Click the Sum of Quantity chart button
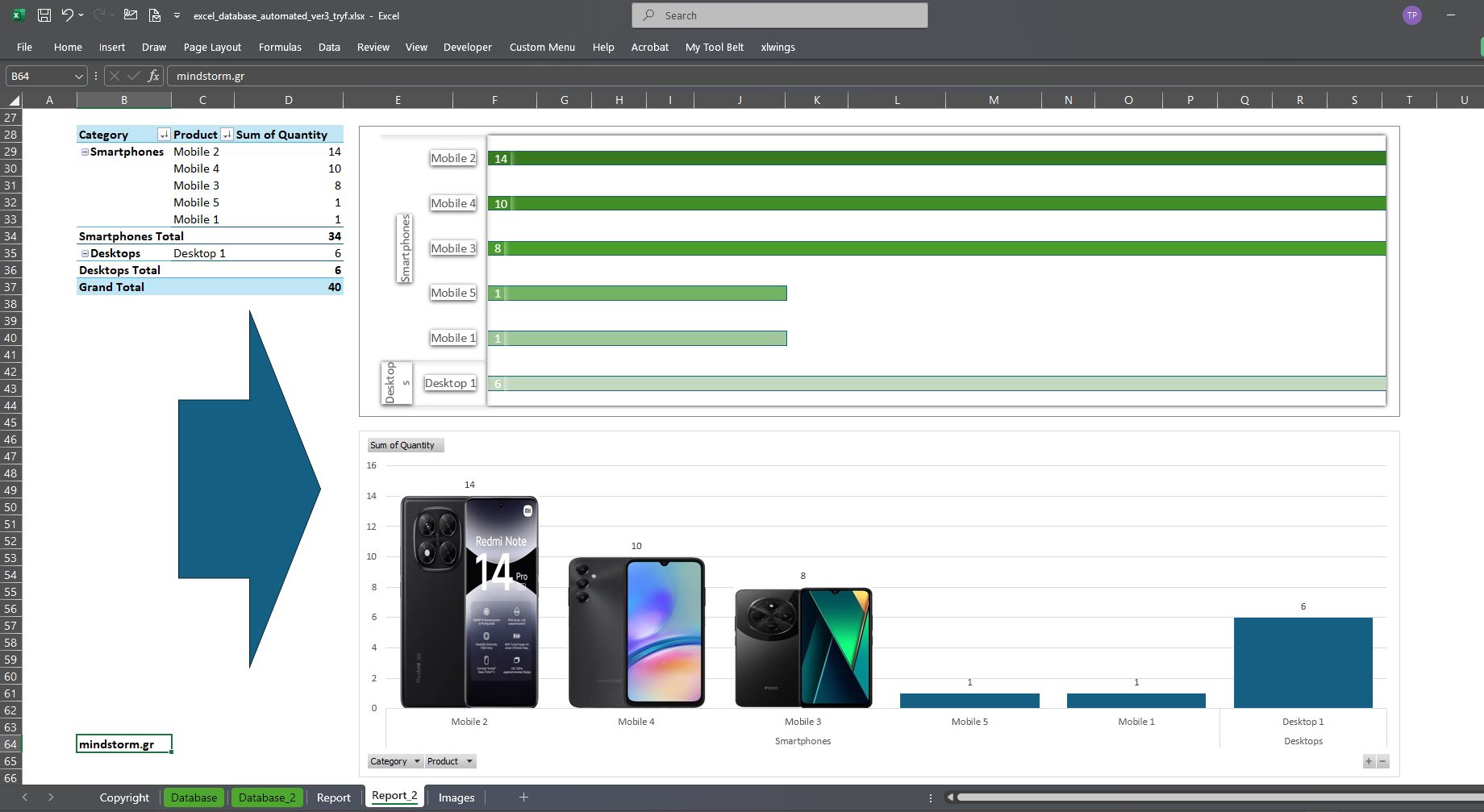Image resolution: width=1484 pixels, height=812 pixels. (405, 445)
